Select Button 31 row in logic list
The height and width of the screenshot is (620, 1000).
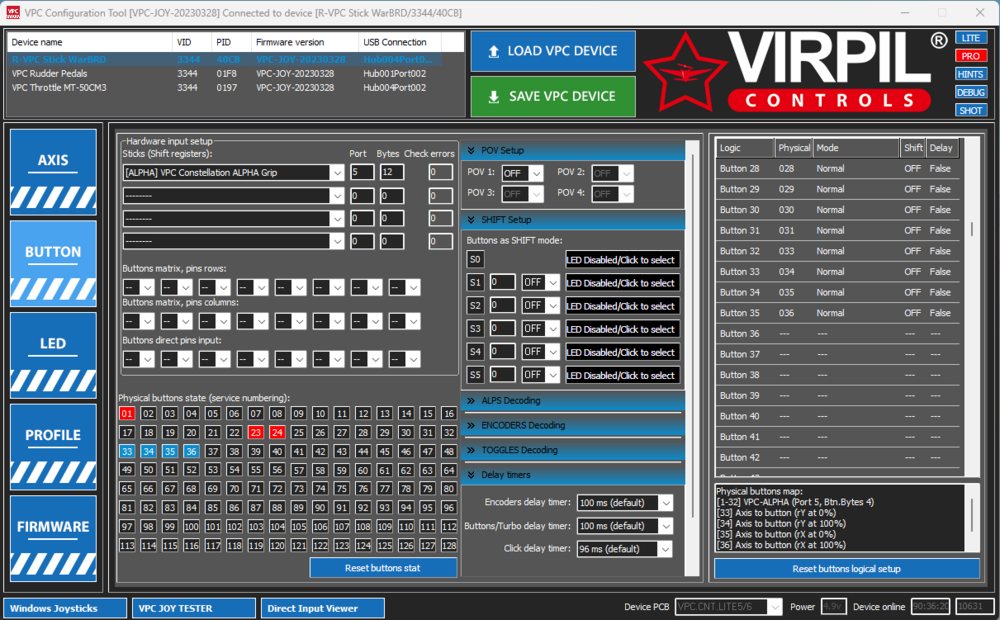[x=838, y=230]
